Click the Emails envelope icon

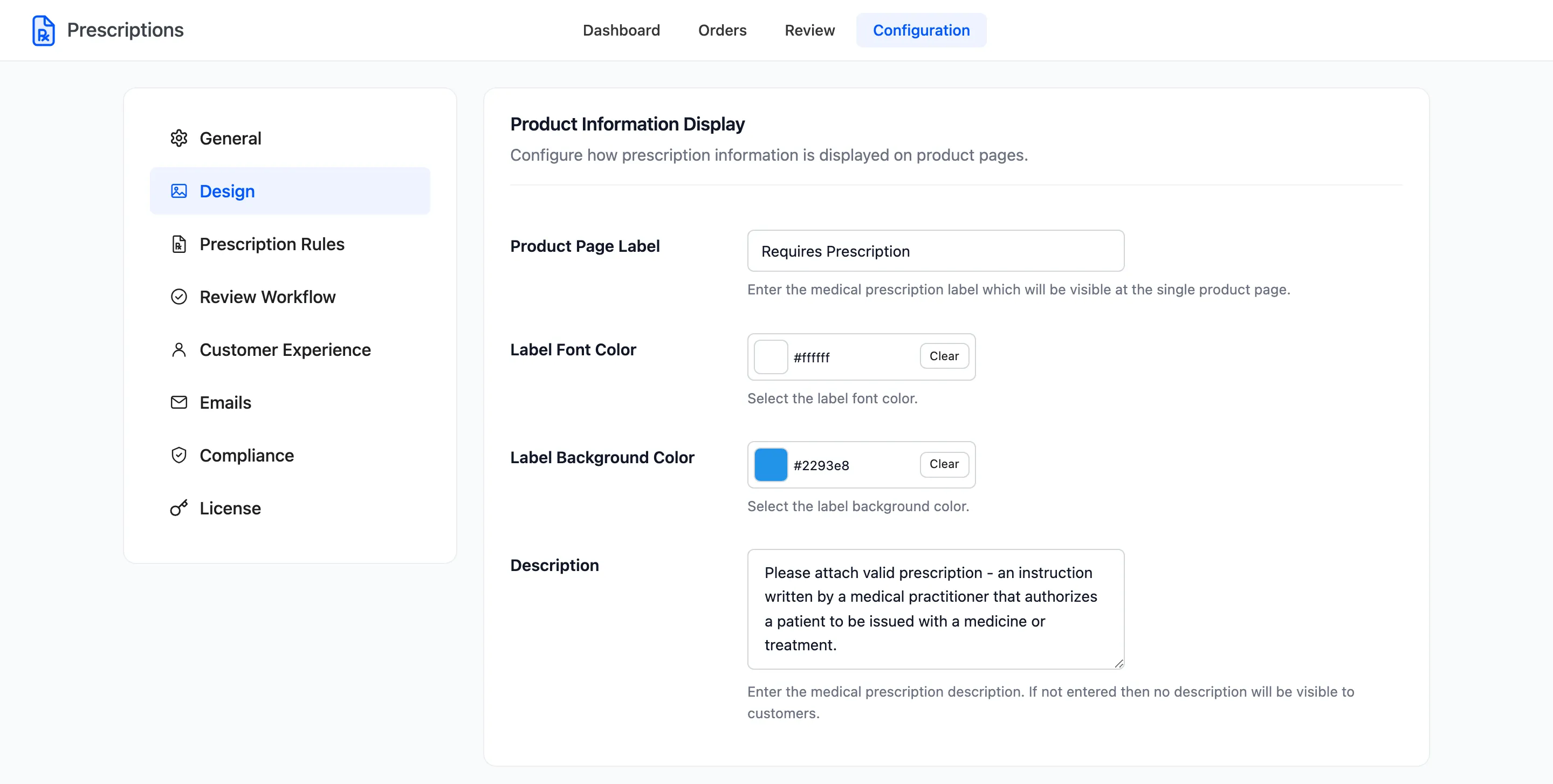(179, 403)
